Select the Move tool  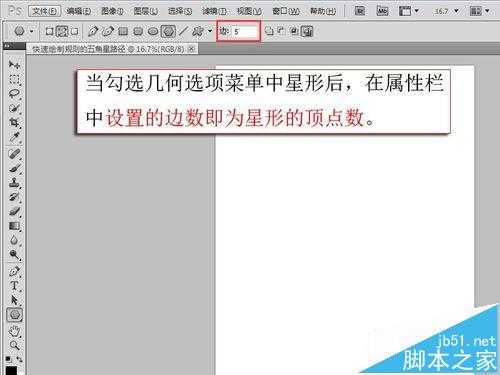click(x=14, y=65)
